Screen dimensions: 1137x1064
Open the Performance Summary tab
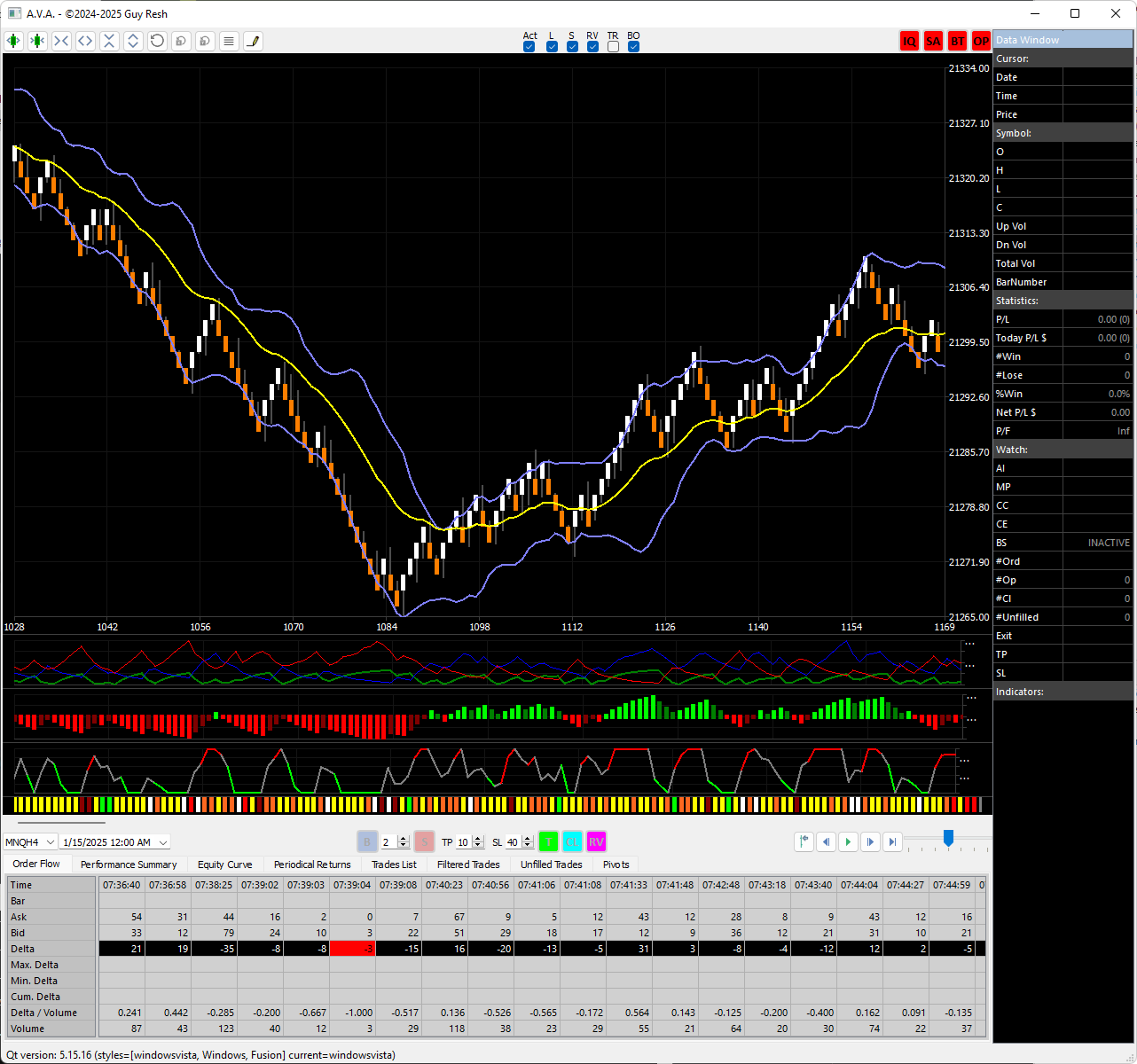pos(129,864)
